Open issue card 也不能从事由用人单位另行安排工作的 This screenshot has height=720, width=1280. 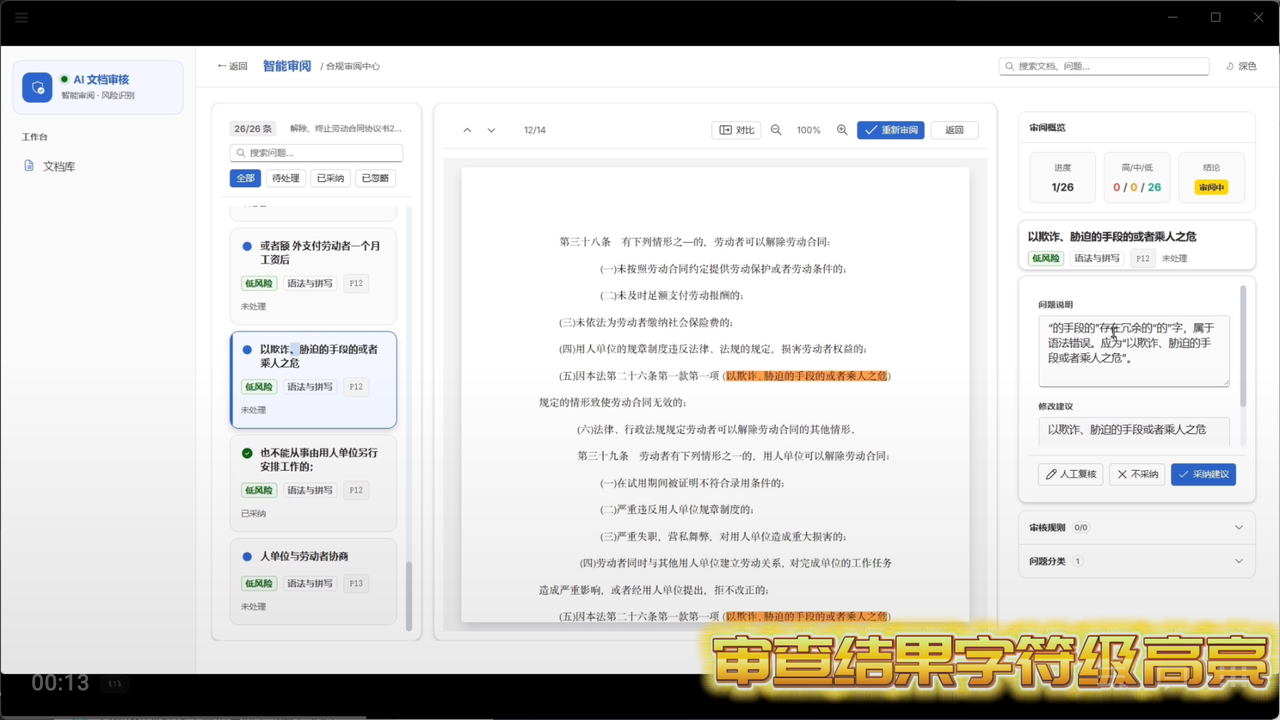pyautogui.click(x=313, y=483)
